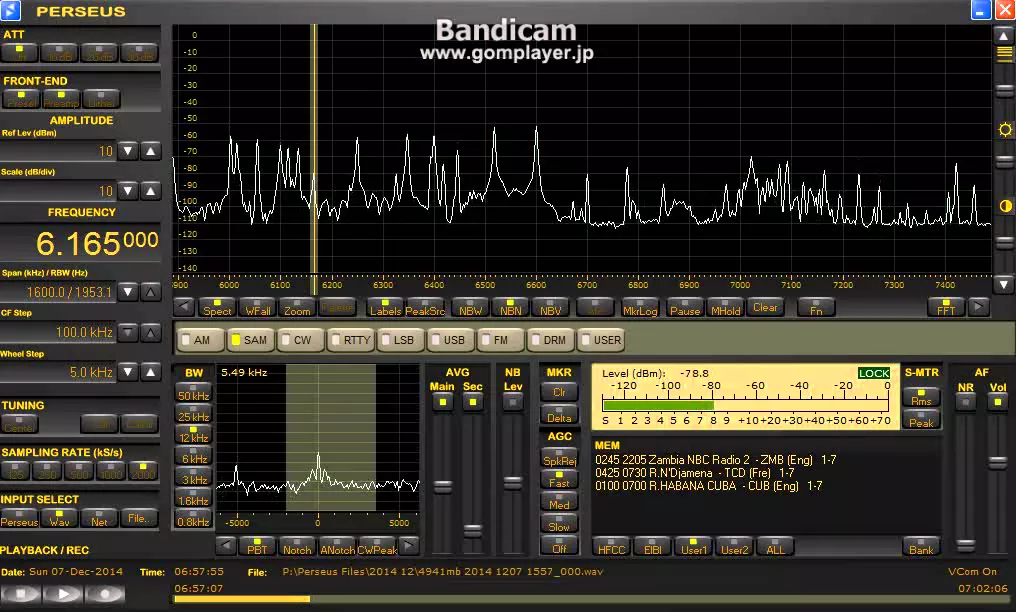Start playback with the play button
Viewport: 1016px width, 612px height.
[63, 593]
